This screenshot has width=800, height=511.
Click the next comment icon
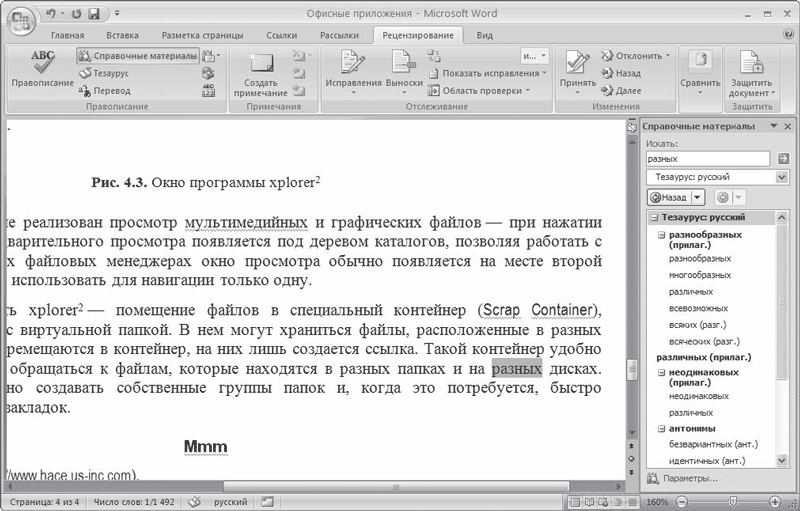tap(299, 91)
